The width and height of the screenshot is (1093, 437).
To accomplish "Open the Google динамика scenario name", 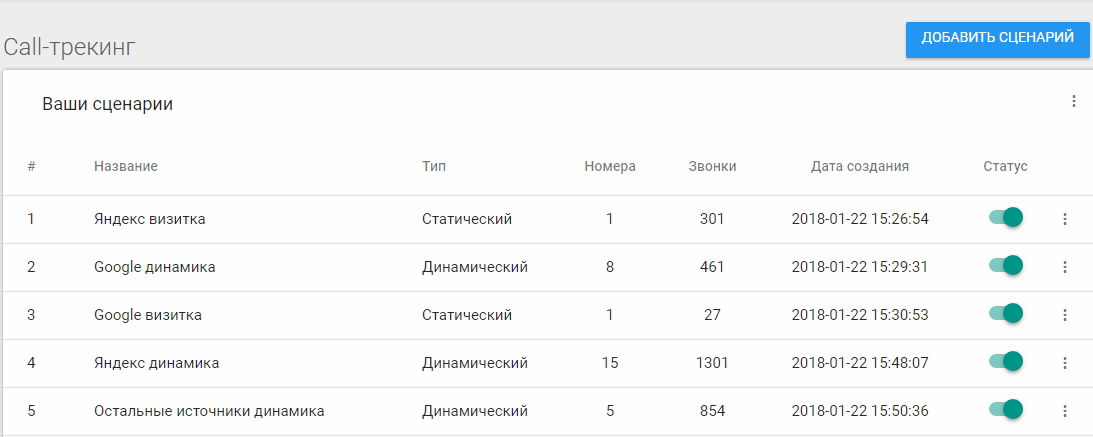I will click(x=155, y=267).
